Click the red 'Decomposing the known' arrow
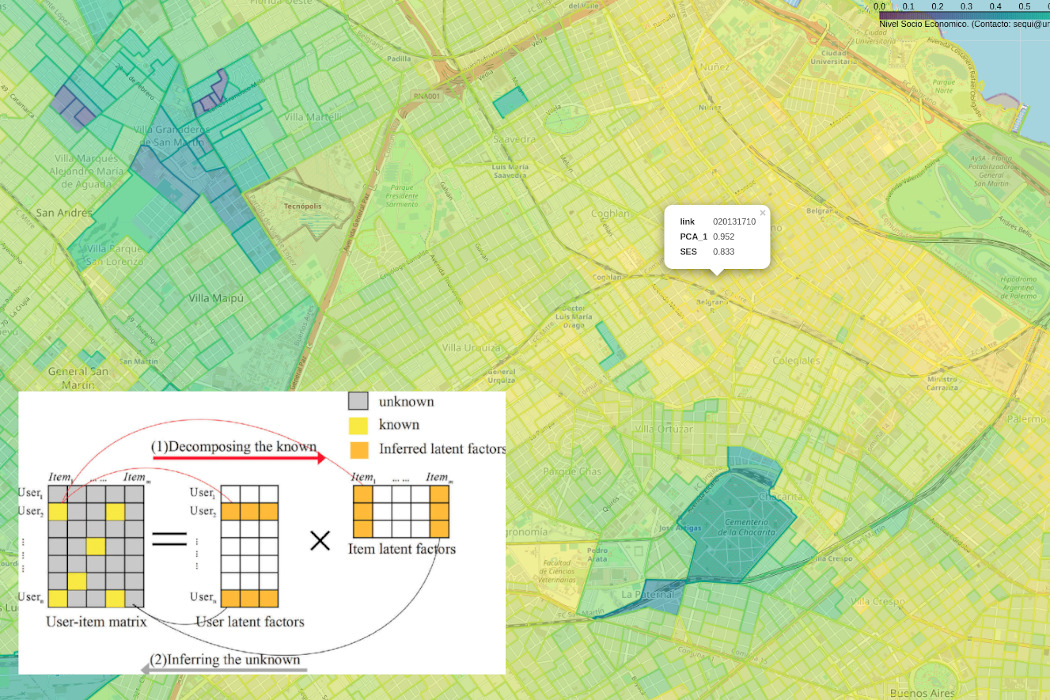This screenshot has height=700, width=1050. (238, 458)
